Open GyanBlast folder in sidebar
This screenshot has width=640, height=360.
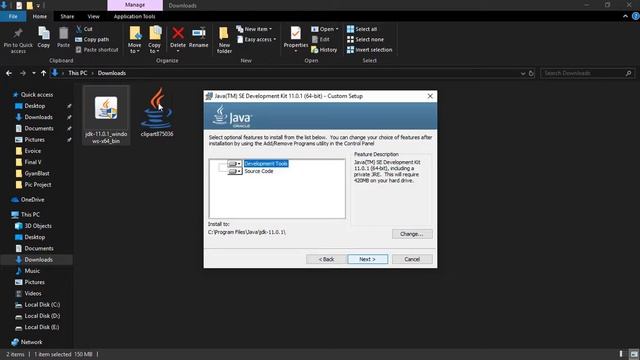point(37,173)
